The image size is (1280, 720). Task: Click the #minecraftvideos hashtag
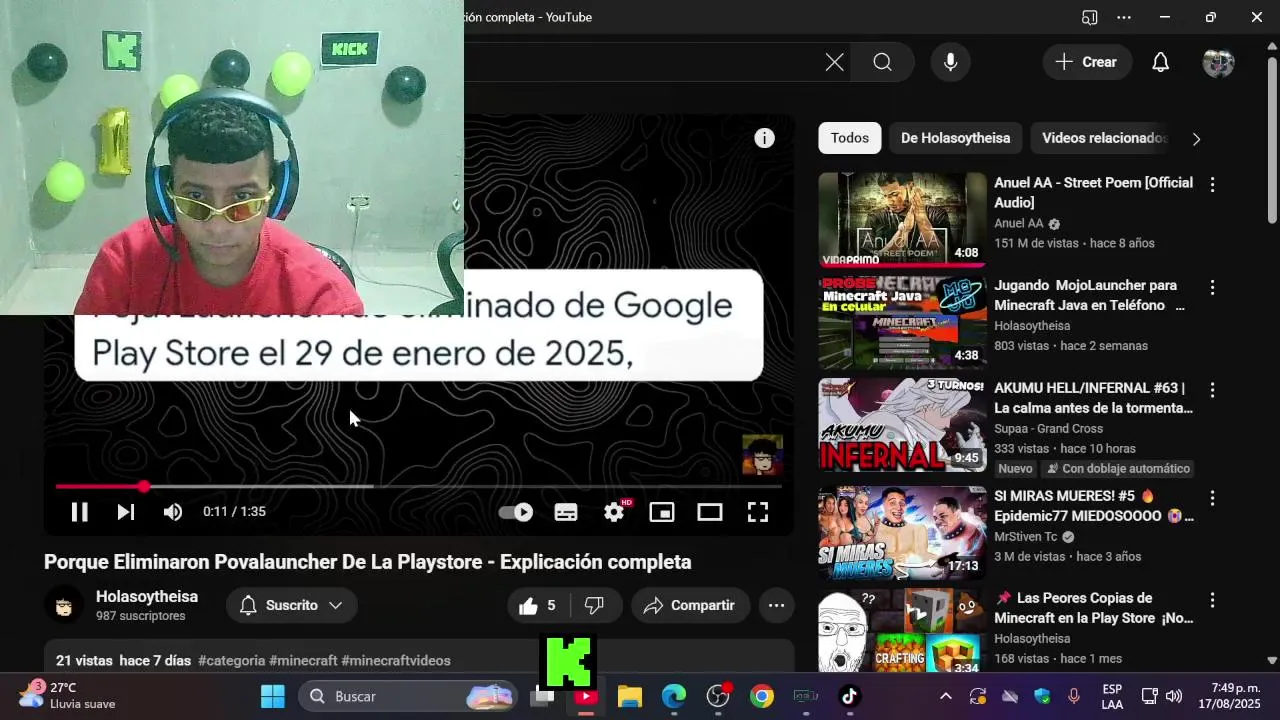[396, 661]
